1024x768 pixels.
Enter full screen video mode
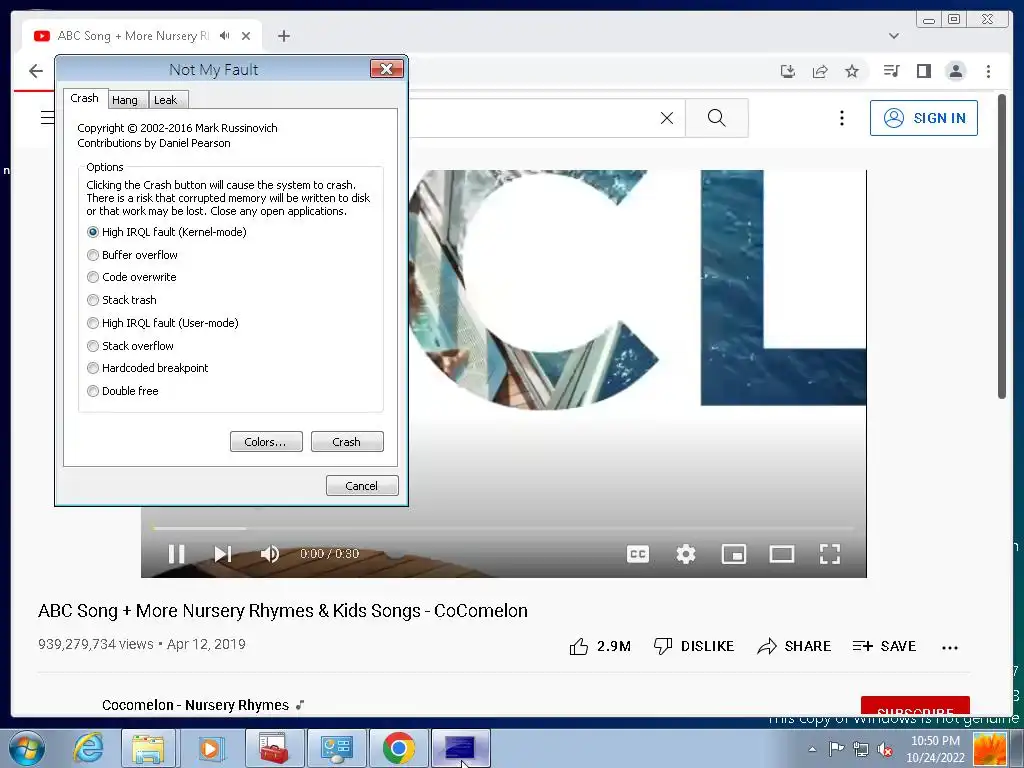pos(830,554)
